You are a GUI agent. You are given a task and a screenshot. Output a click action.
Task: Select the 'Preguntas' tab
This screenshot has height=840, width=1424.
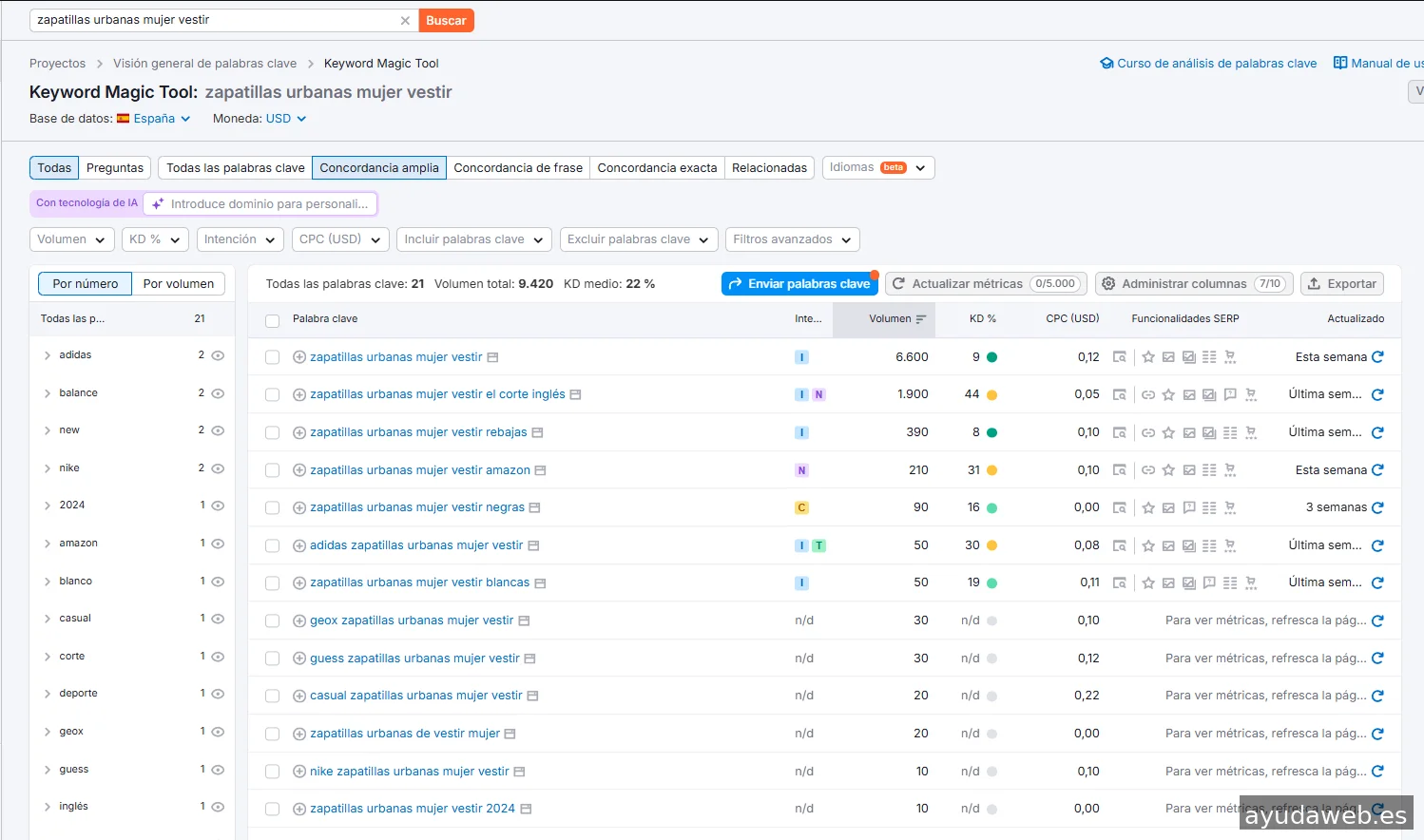[115, 168]
